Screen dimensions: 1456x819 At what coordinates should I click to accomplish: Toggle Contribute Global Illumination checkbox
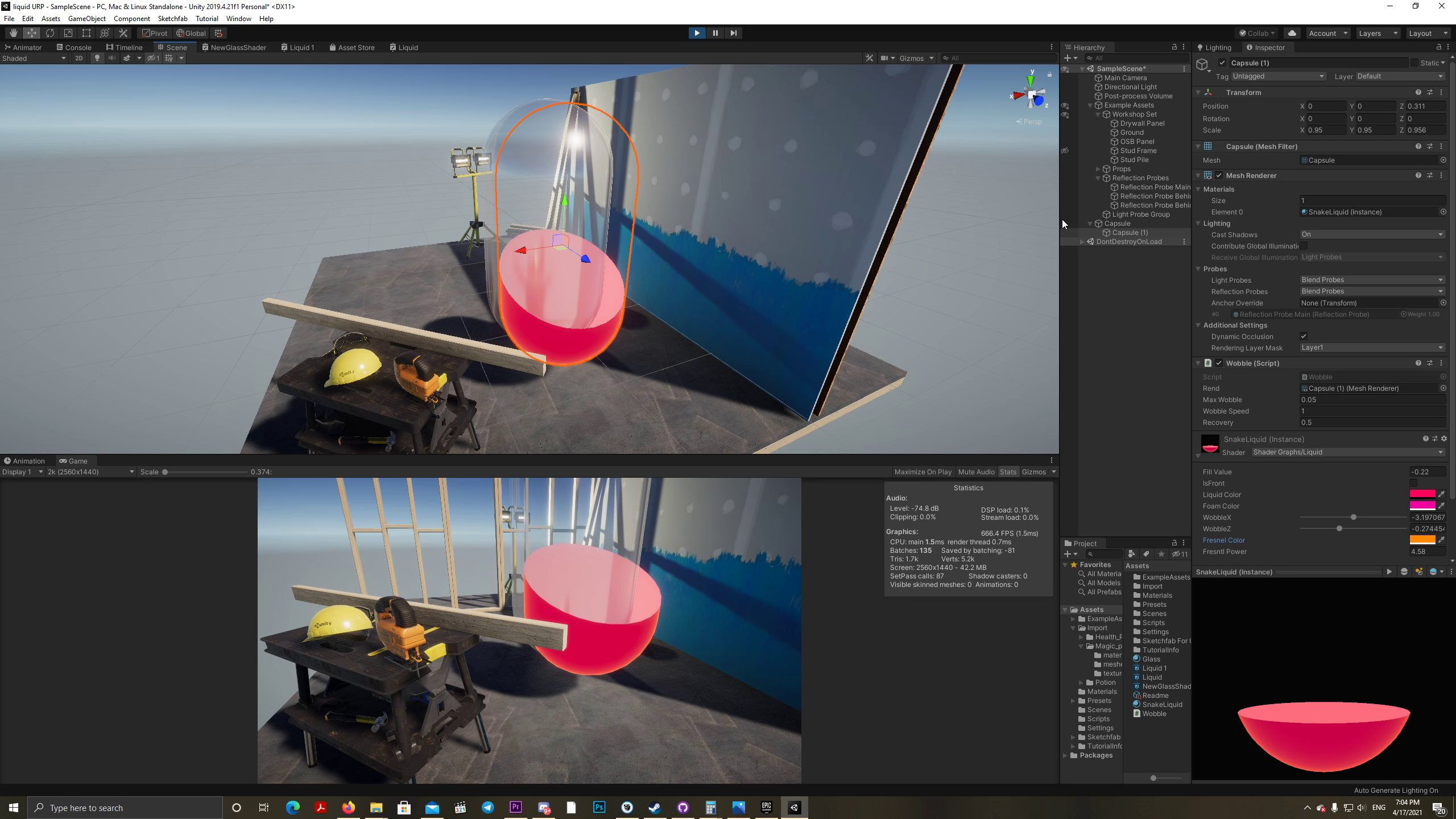[x=1304, y=246]
